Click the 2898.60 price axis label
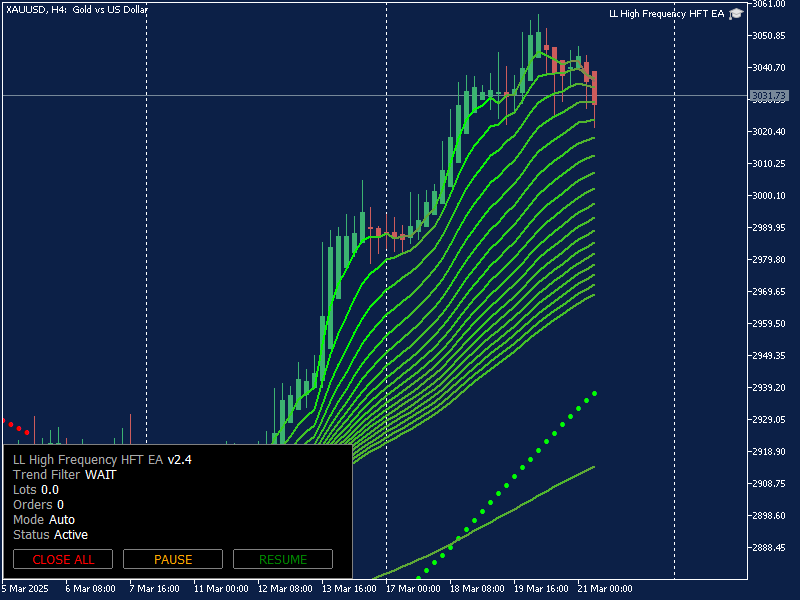The image size is (800, 600). click(769, 515)
